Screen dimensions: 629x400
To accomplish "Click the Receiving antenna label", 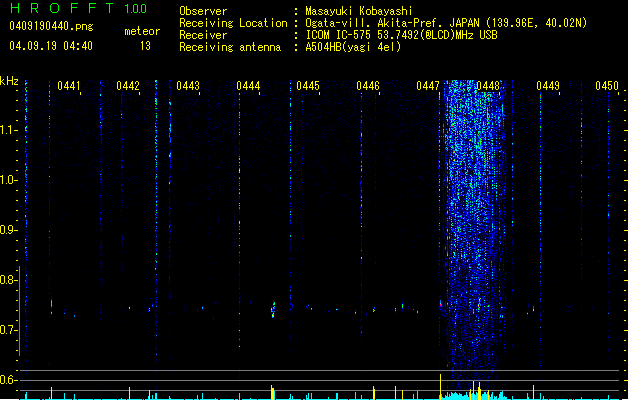I will click(x=230, y=47).
